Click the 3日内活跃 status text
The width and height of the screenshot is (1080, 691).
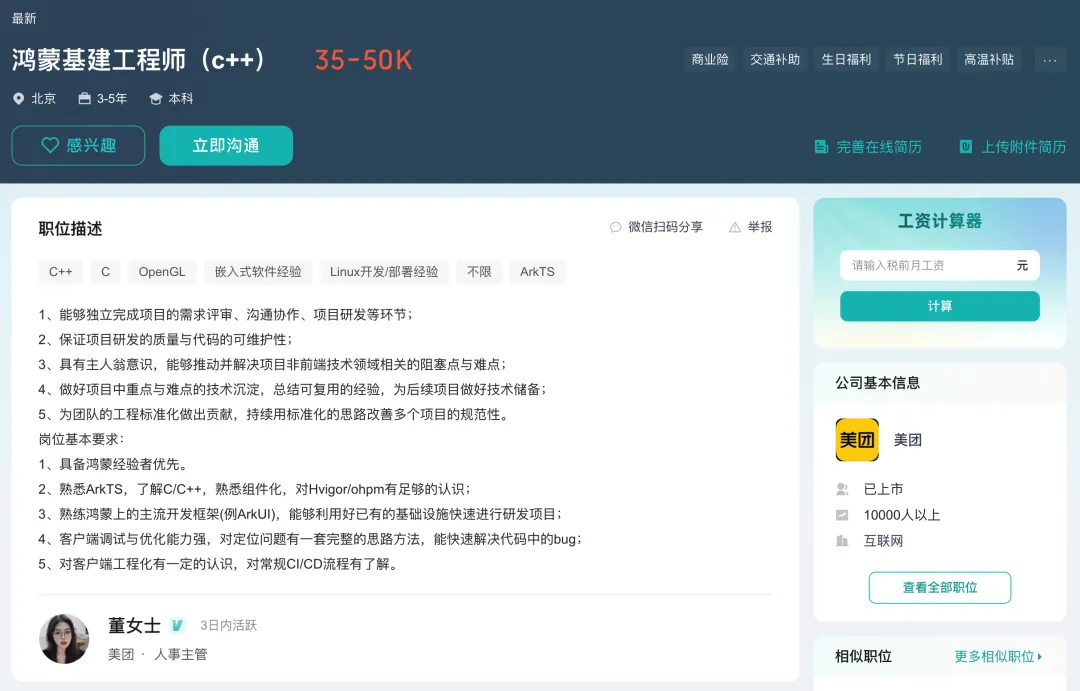pos(229,625)
